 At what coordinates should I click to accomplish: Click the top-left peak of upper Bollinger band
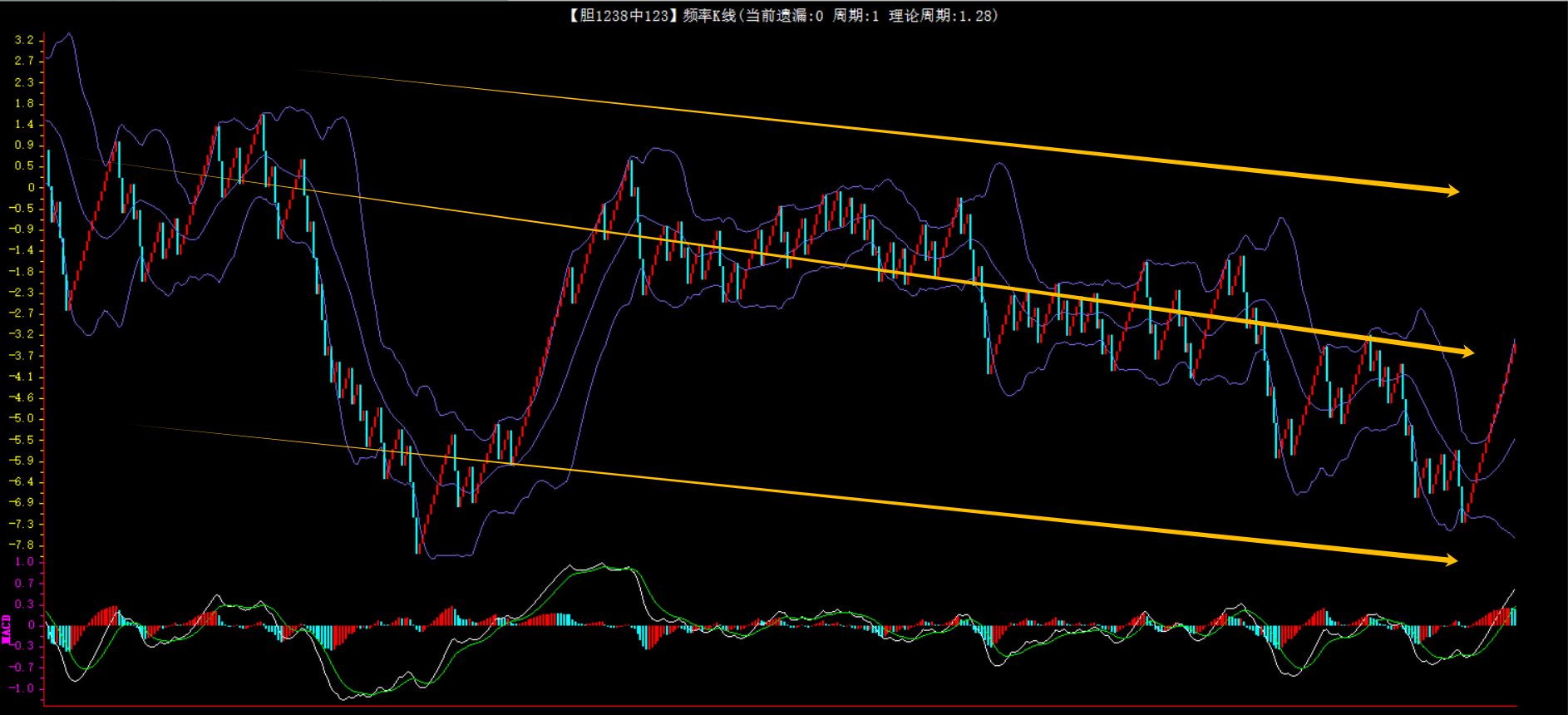[69, 35]
